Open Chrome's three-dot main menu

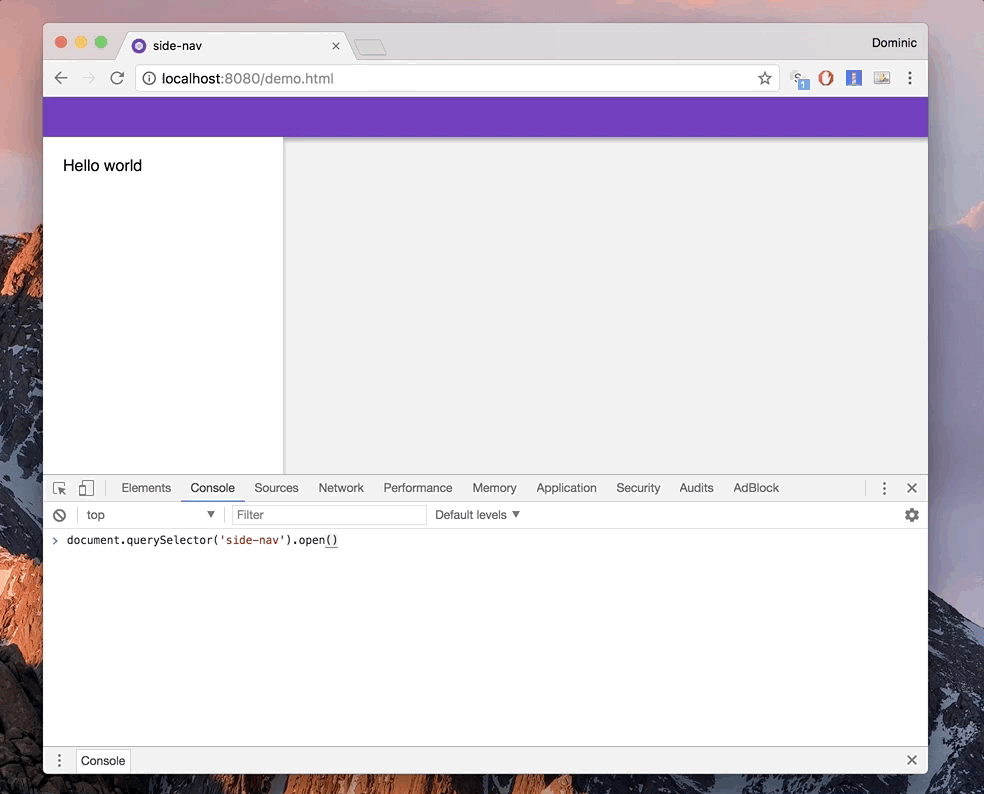click(909, 78)
